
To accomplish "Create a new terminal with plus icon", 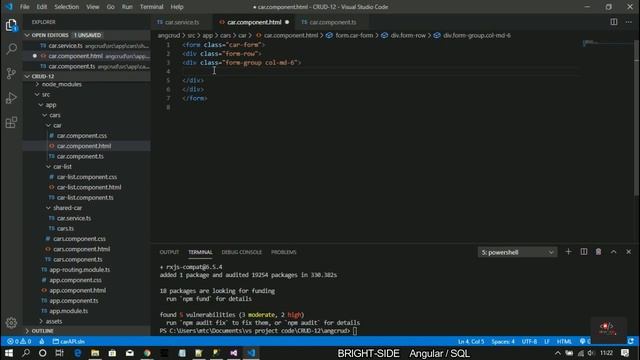I will coord(568,252).
